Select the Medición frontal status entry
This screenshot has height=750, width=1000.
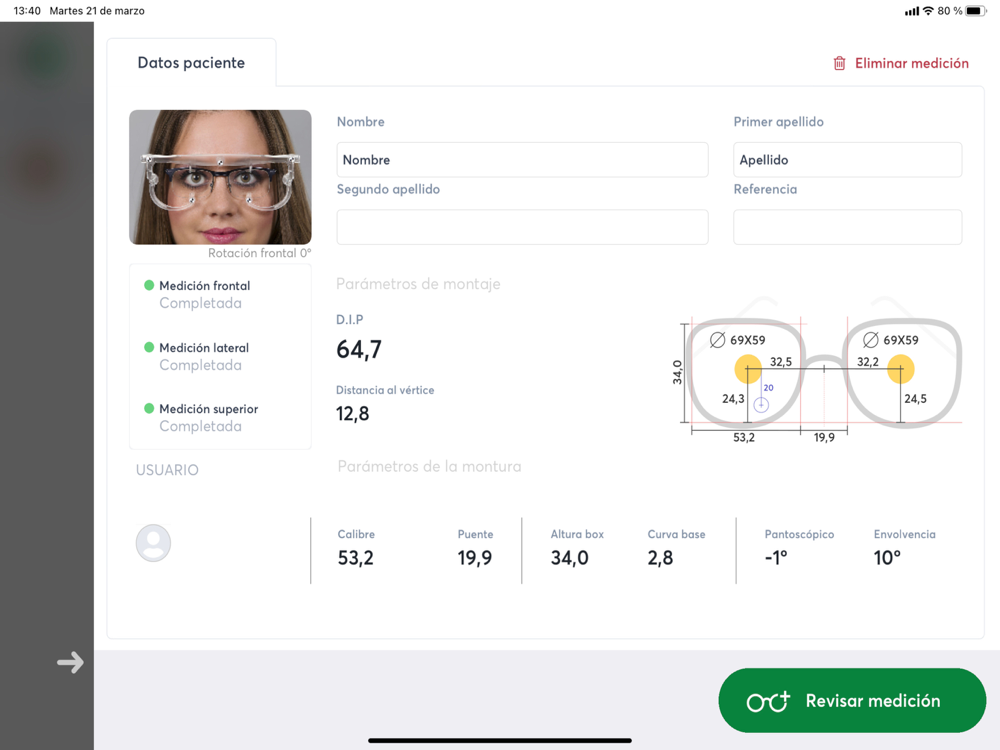(204, 294)
